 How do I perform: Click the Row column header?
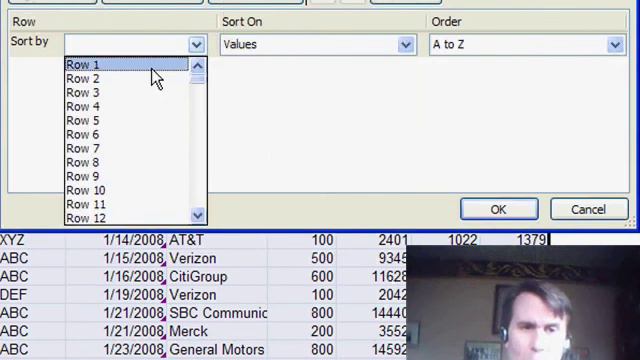[x=113, y=22]
